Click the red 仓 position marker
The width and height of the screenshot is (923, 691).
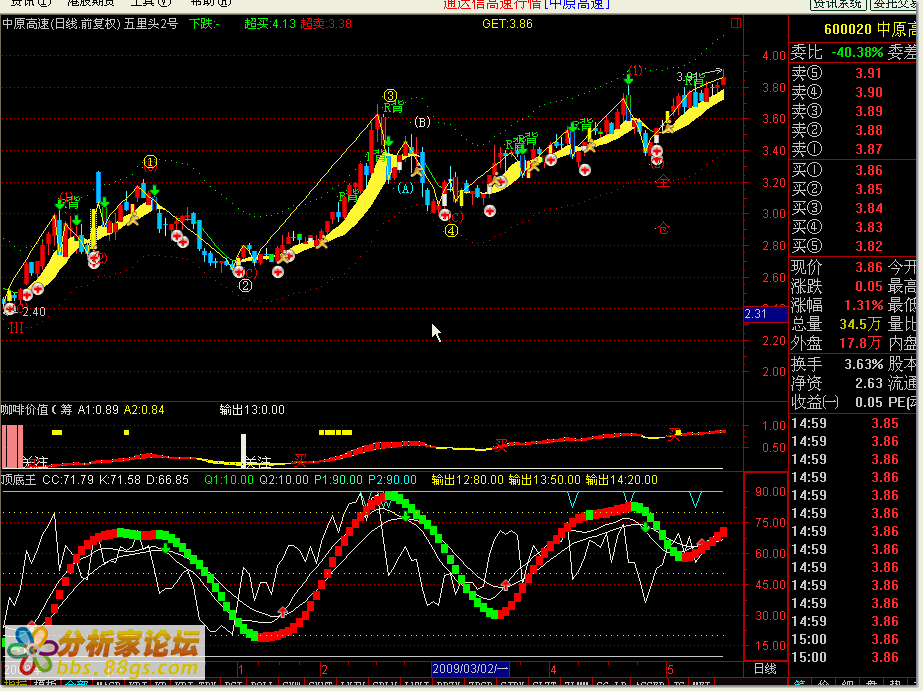[x=663, y=228]
